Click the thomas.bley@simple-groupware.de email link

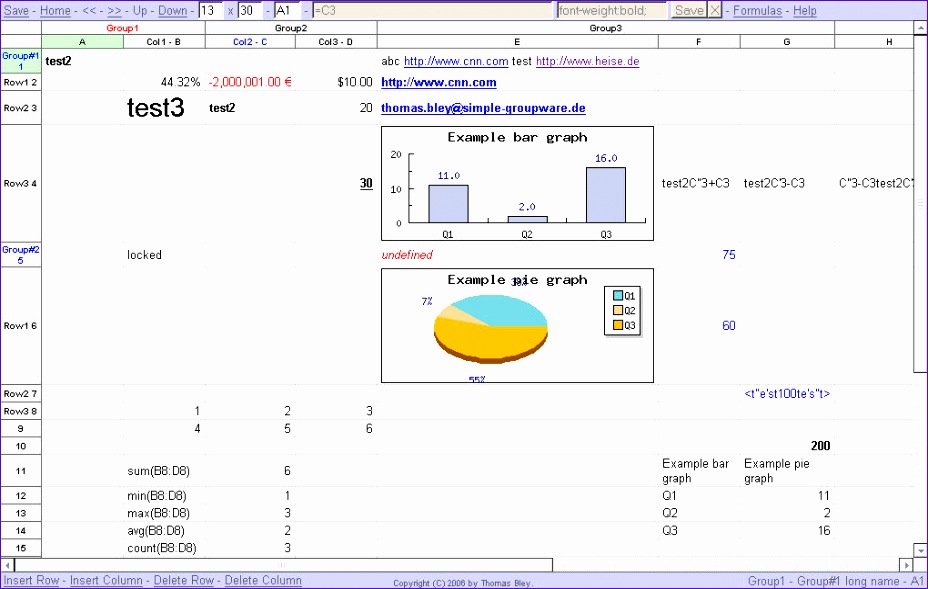coord(485,107)
